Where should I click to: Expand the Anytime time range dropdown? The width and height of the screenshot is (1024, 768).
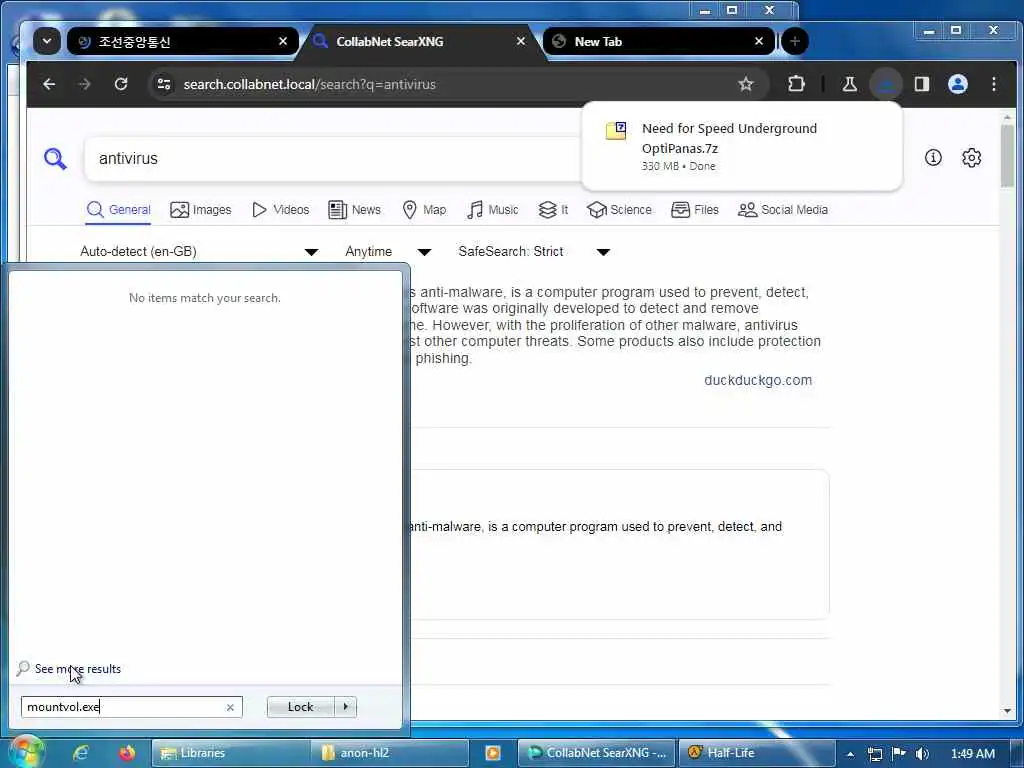coord(388,251)
